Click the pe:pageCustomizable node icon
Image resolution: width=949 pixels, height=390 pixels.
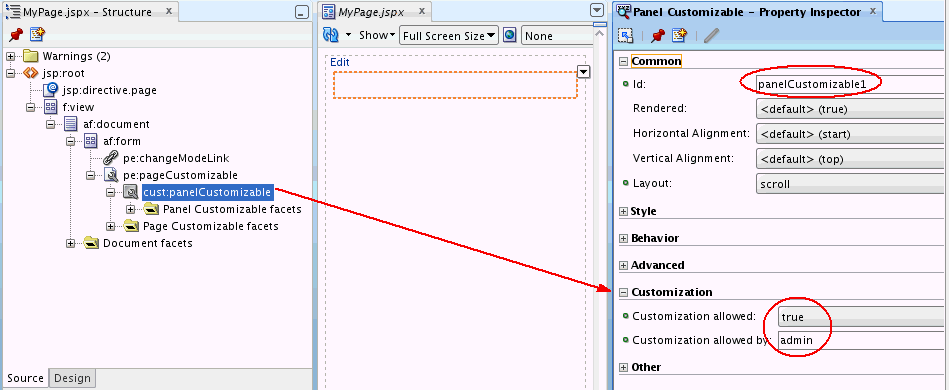point(111,175)
